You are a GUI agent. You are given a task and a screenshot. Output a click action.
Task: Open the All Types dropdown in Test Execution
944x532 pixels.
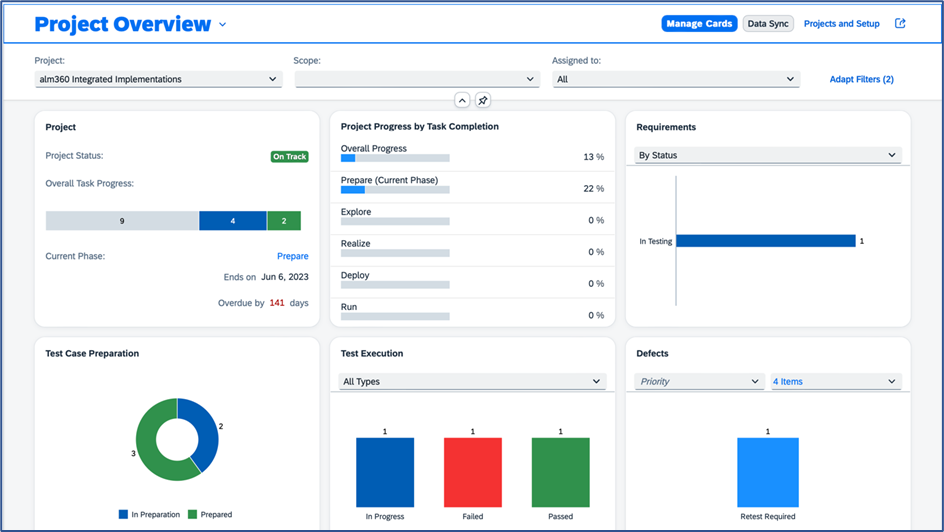(x=472, y=381)
